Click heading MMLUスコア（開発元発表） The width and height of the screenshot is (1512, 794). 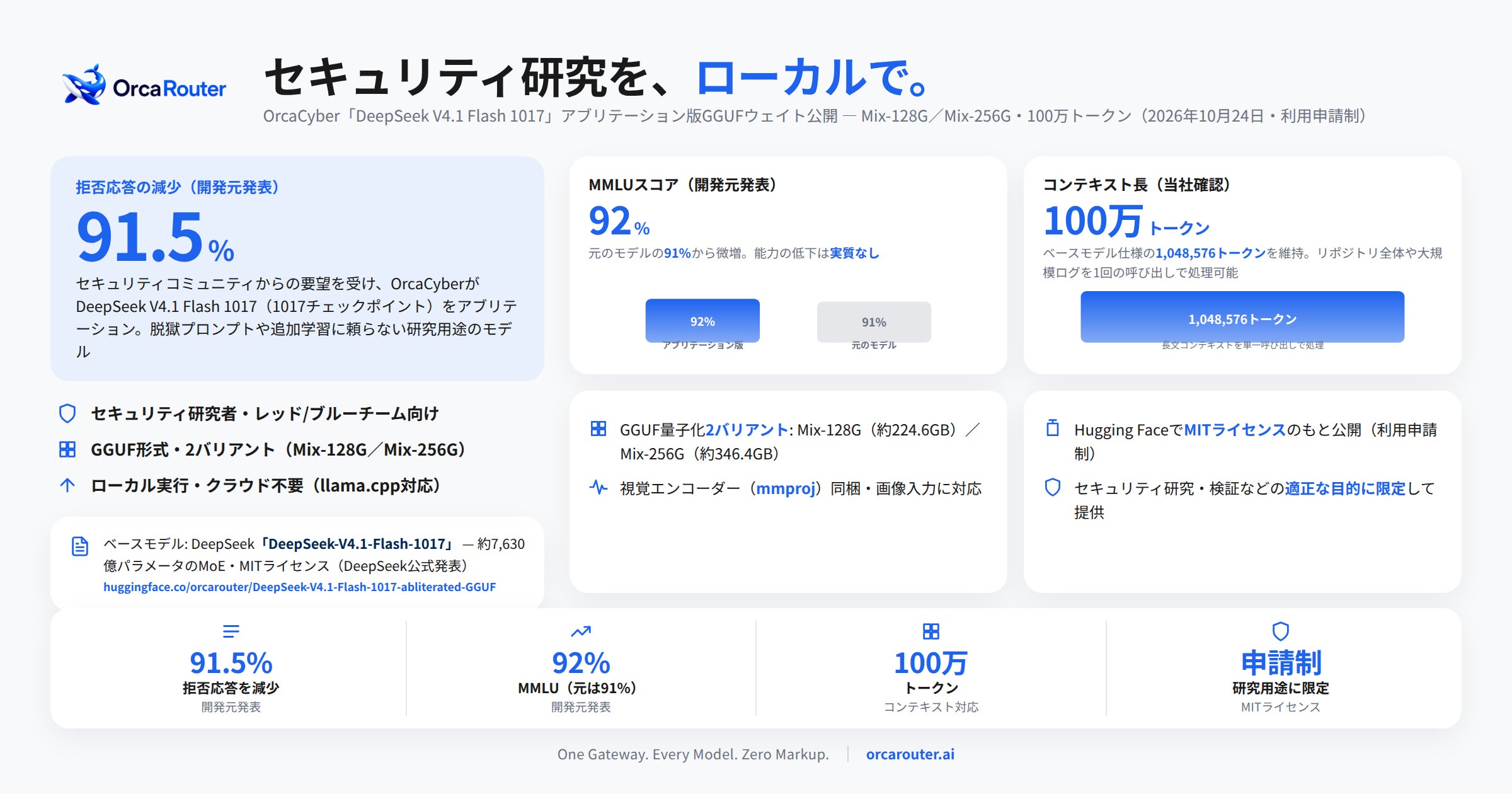coord(683,185)
